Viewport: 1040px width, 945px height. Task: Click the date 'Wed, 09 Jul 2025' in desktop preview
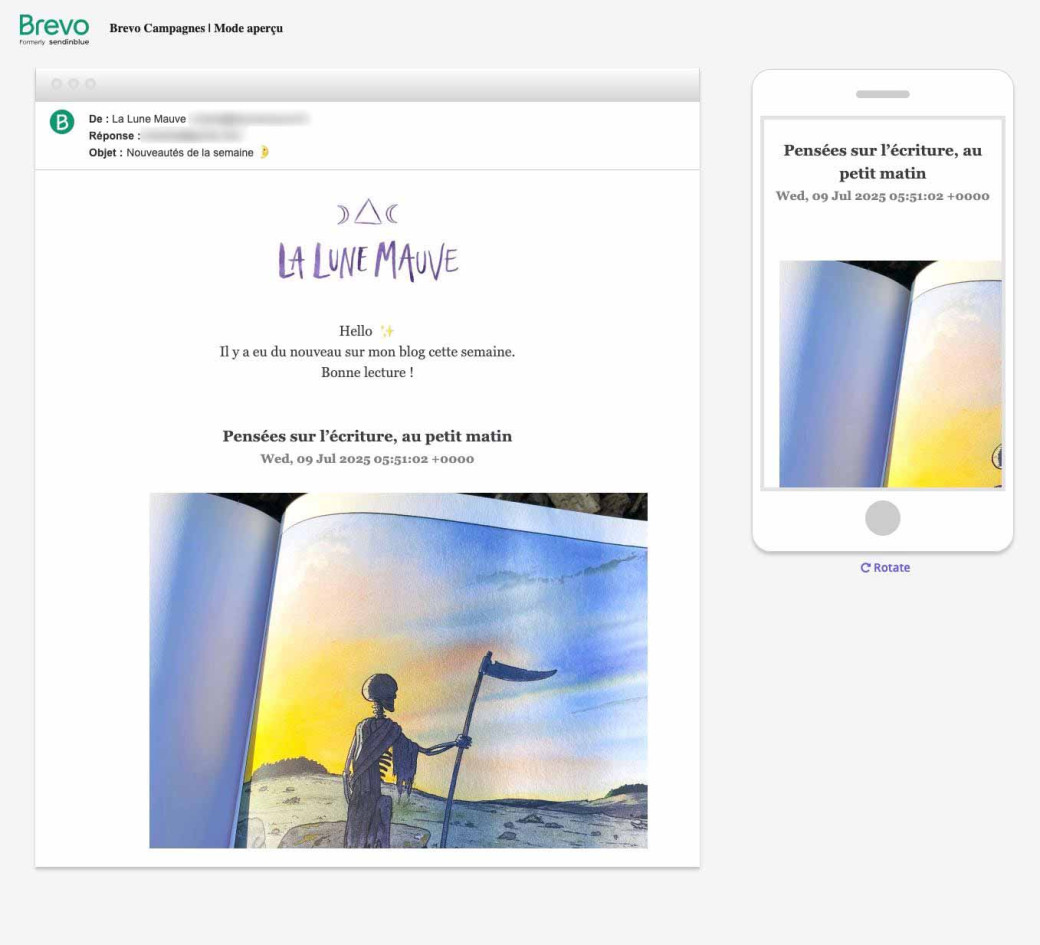coord(367,459)
